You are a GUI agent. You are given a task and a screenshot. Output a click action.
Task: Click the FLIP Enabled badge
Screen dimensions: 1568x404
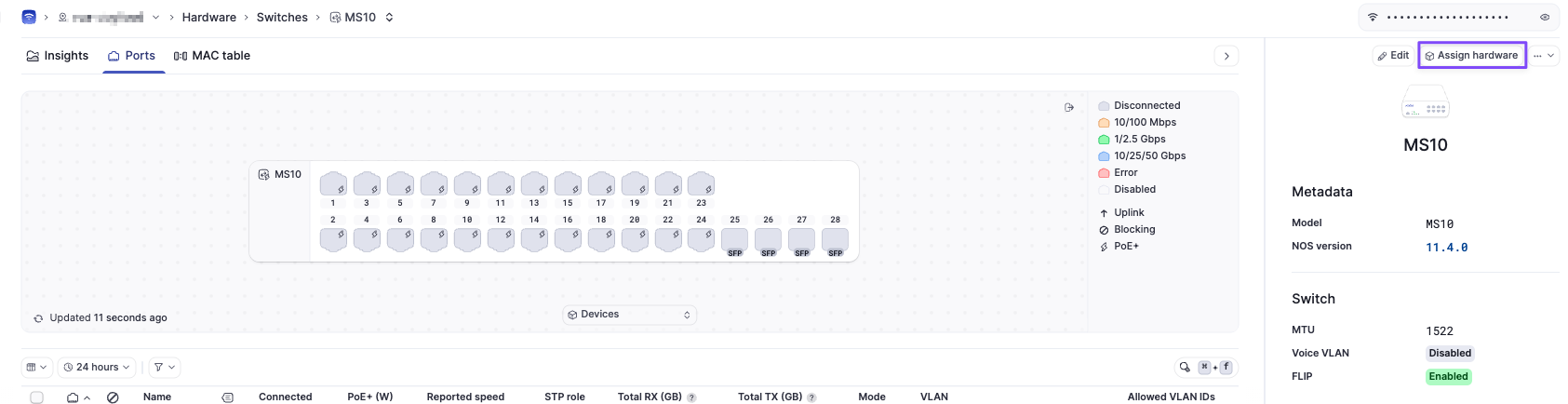1448,377
